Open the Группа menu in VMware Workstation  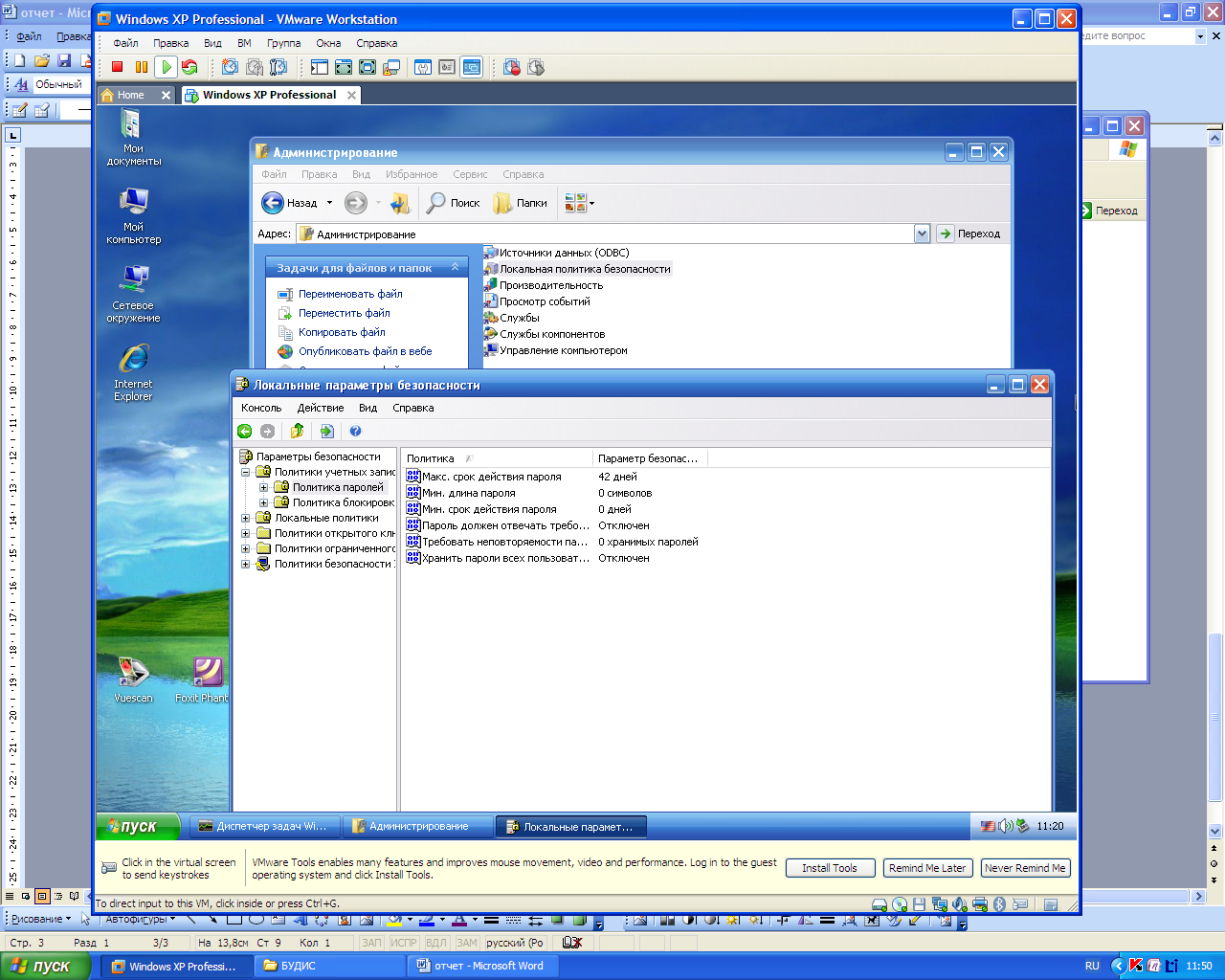coord(283,43)
